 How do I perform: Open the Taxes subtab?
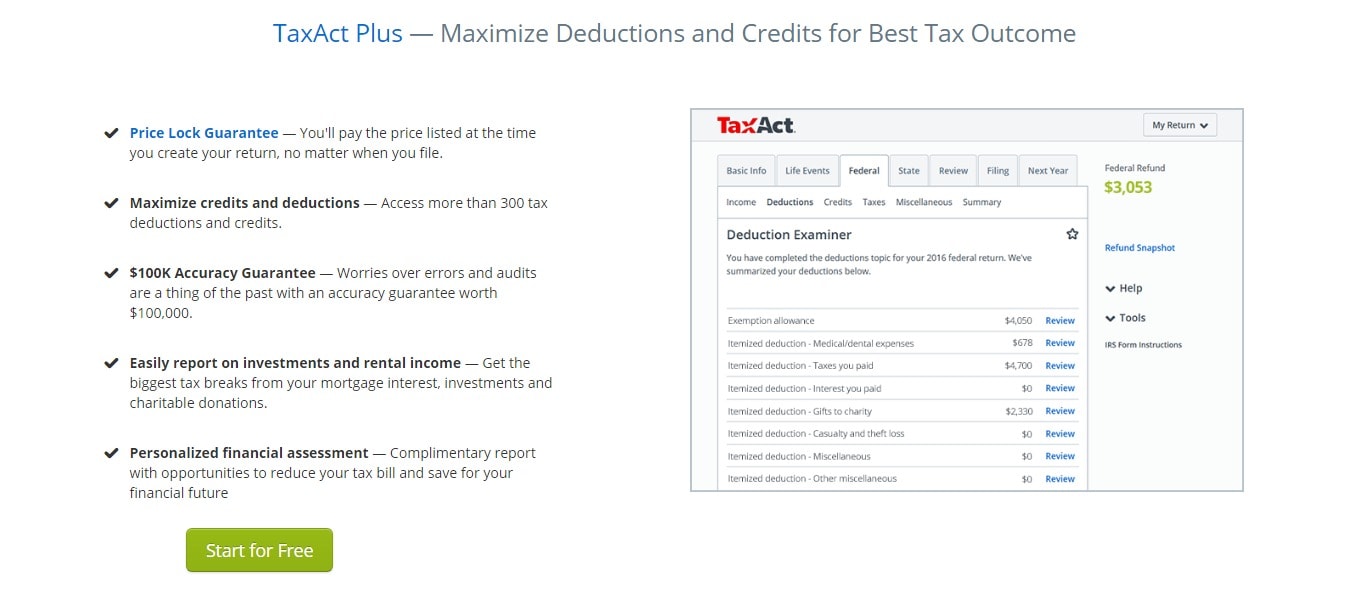point(874,202)
